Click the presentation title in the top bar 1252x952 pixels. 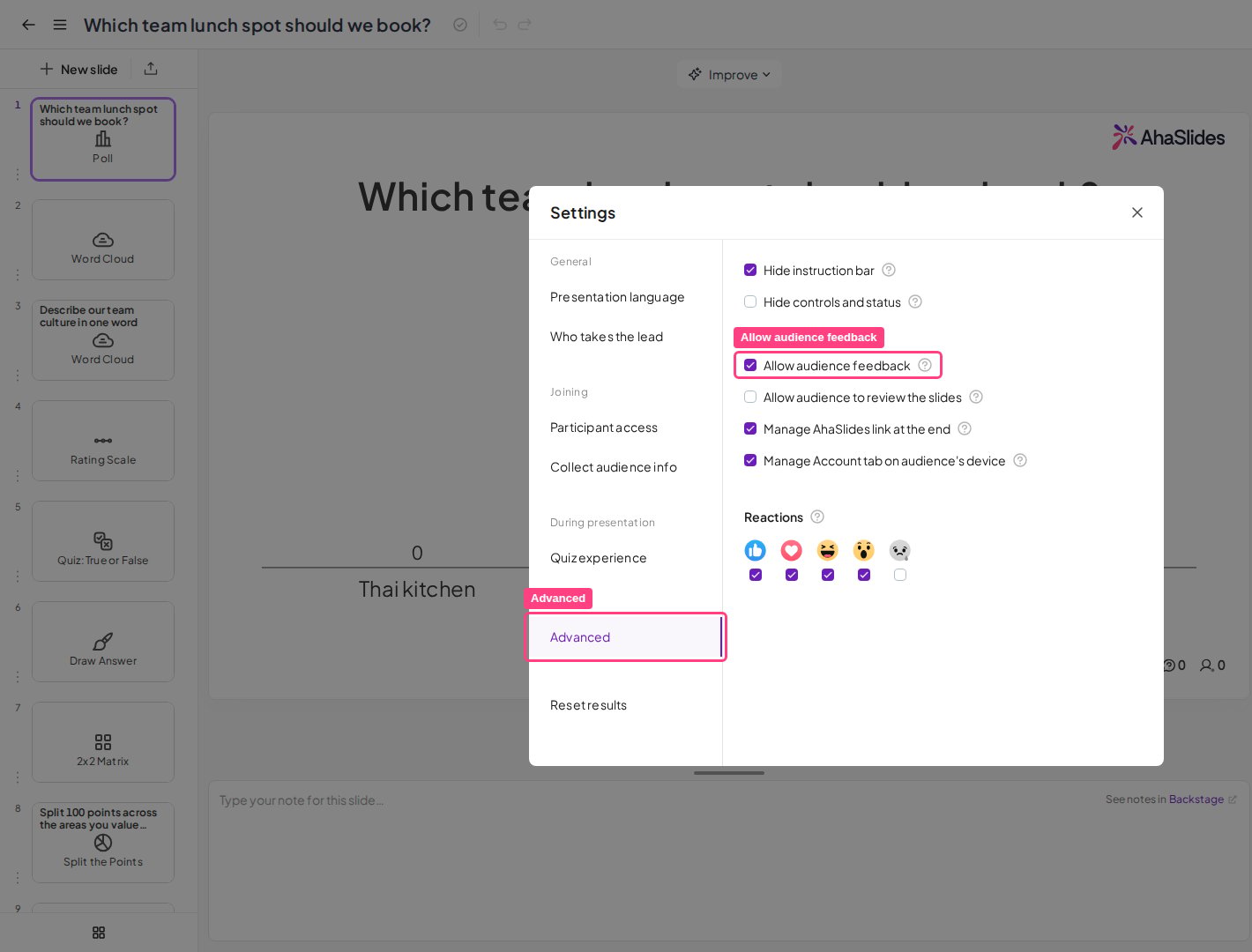tap(257, 25)
